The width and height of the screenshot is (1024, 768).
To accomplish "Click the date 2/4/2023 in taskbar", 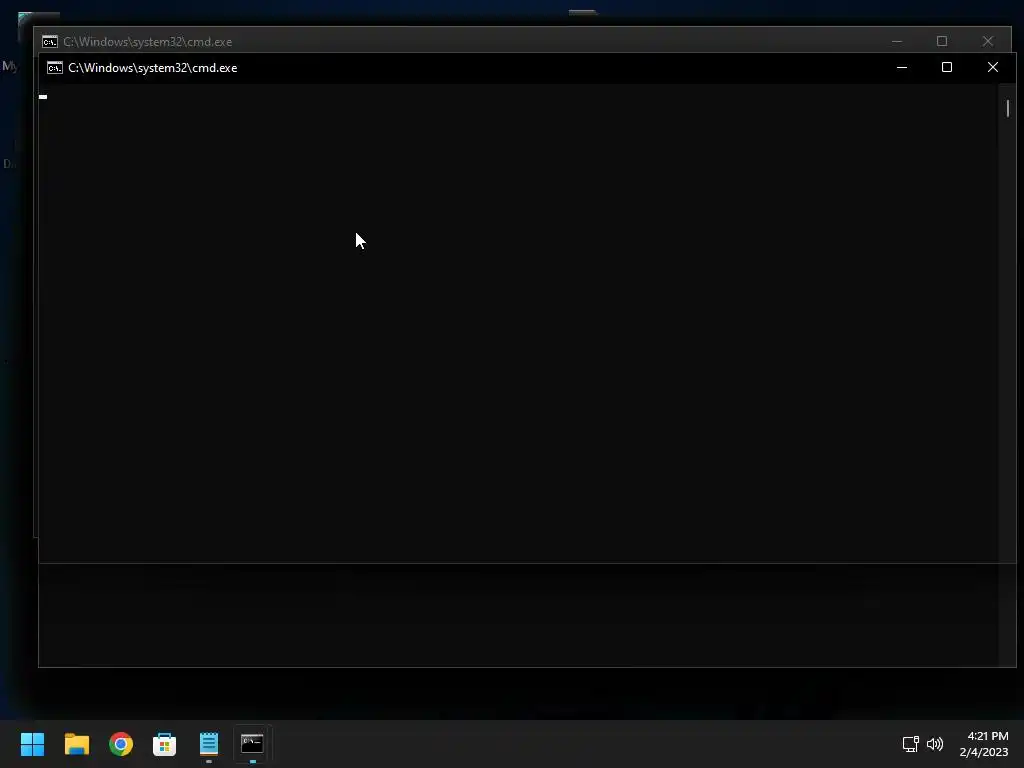I will [984, 752].
